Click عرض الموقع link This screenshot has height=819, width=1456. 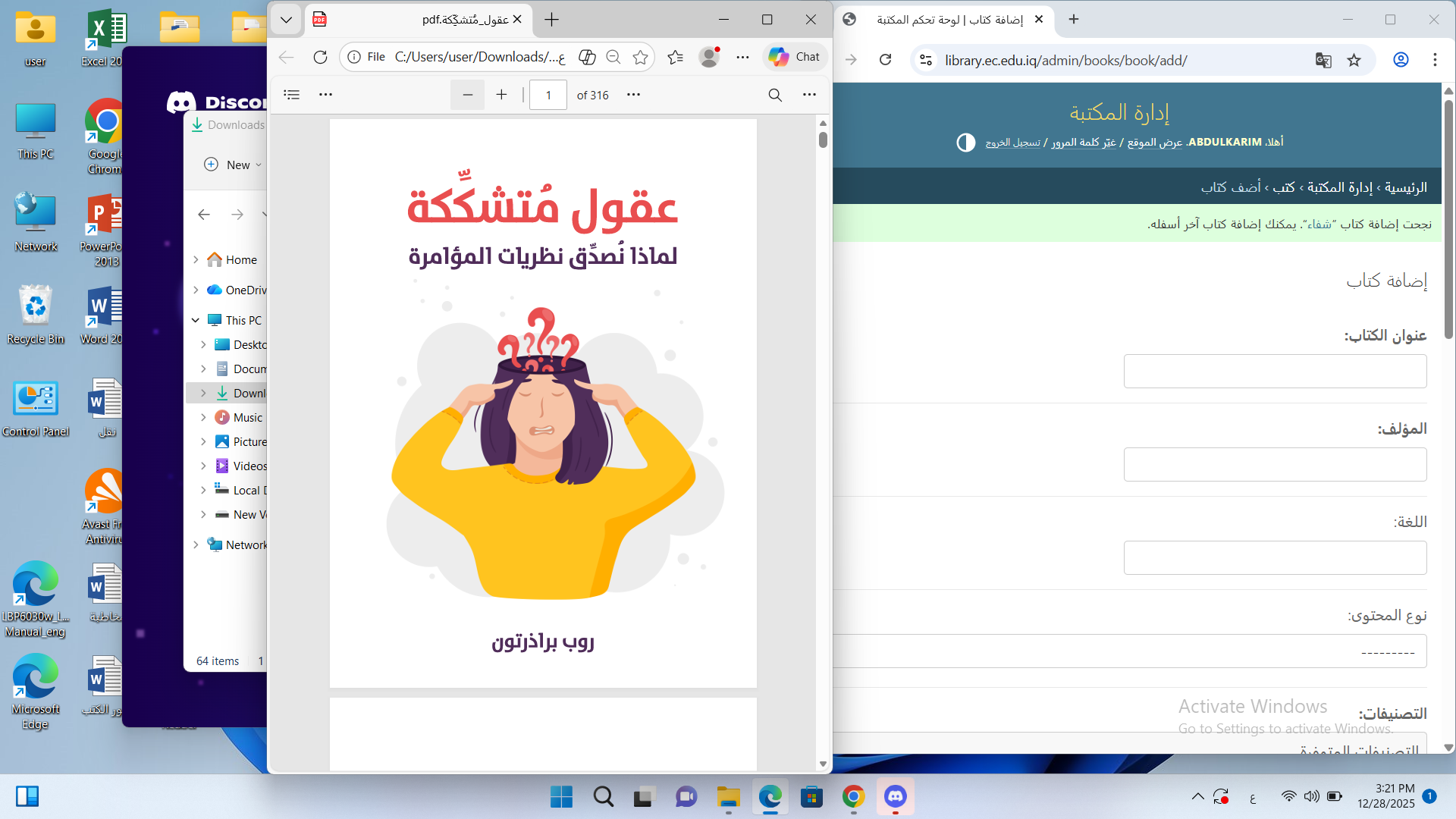coord(1154,143)
